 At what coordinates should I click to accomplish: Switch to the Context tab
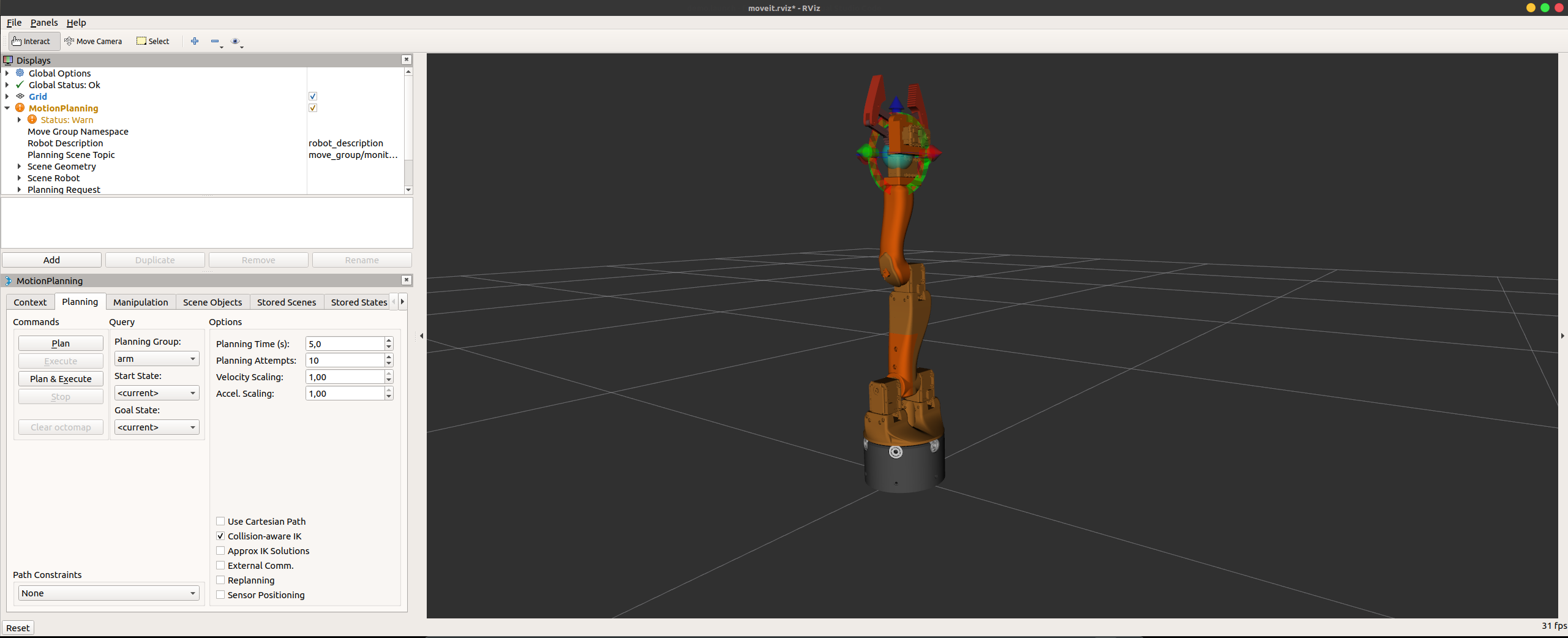[30, 302]
